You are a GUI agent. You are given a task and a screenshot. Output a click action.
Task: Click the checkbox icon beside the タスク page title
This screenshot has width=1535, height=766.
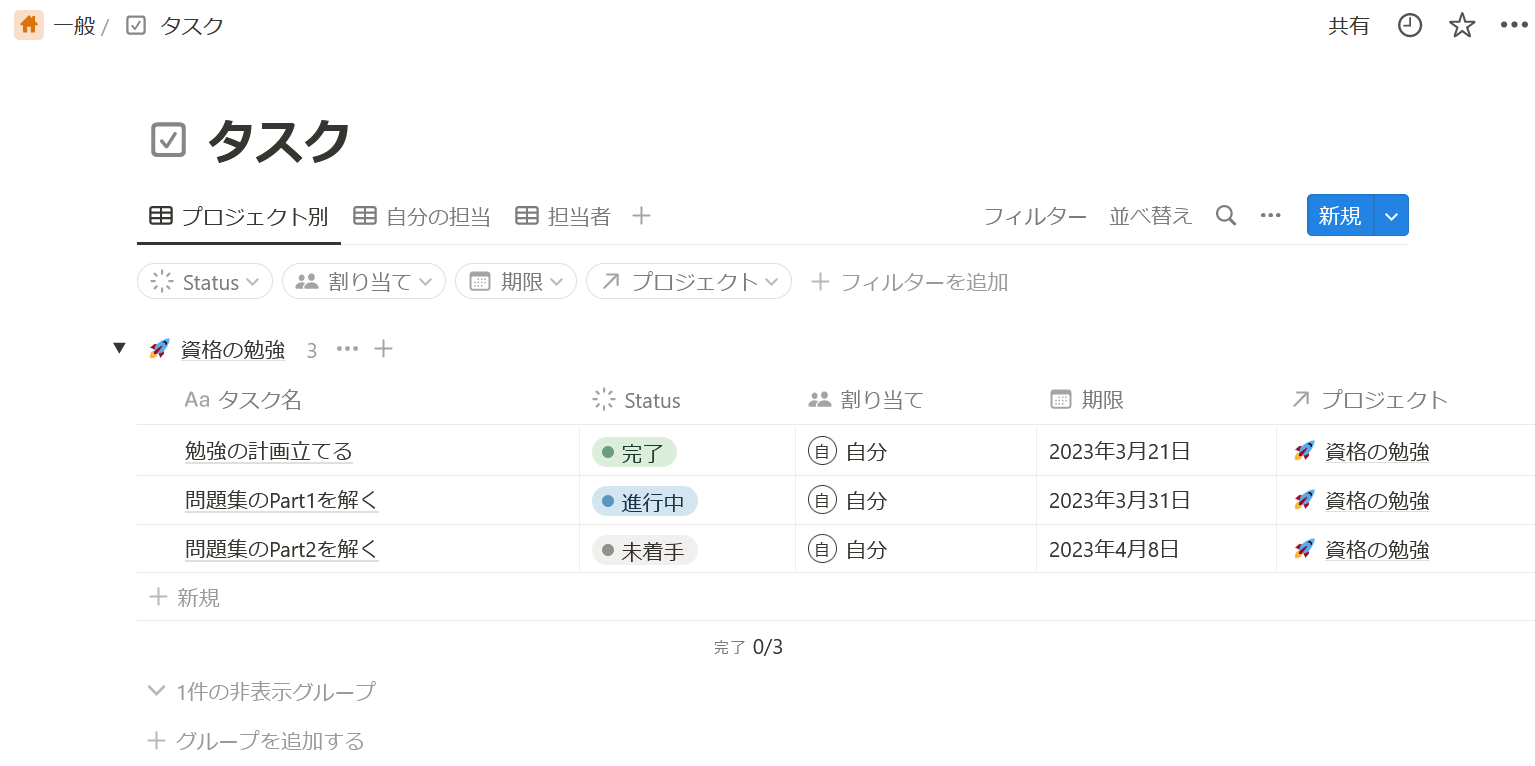click(168, 139)
